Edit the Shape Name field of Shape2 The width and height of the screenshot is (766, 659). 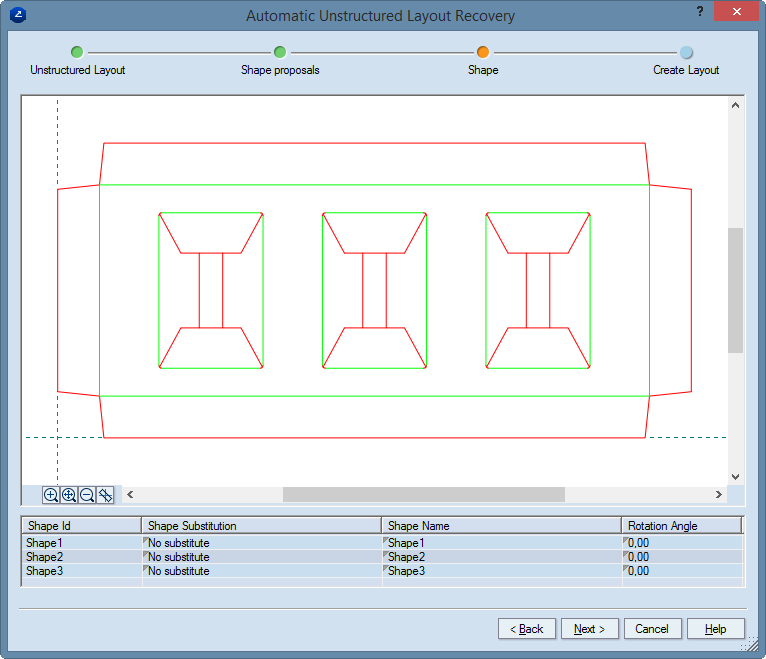coord(500,557)
